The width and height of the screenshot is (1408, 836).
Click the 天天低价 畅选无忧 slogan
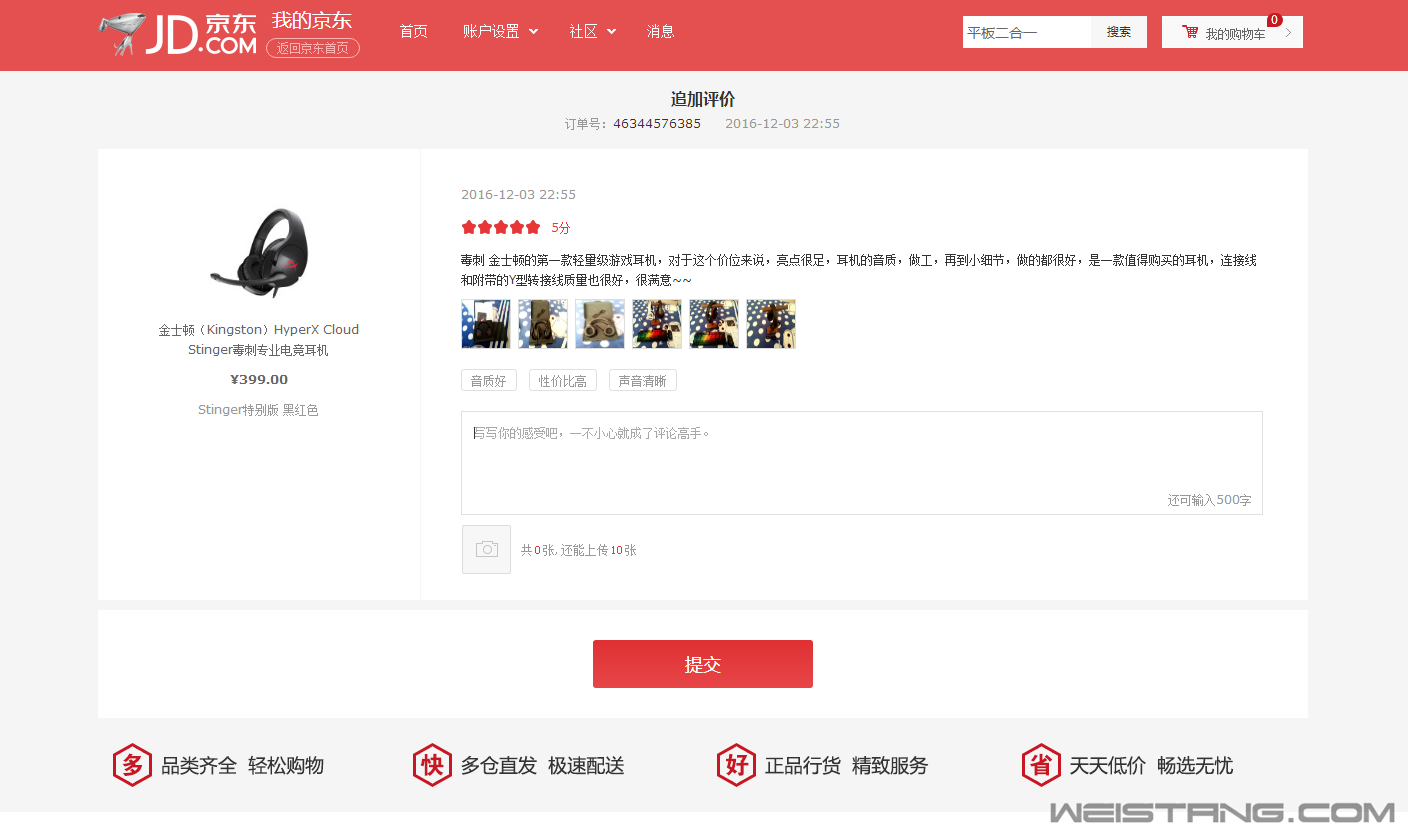(1151, 766)
